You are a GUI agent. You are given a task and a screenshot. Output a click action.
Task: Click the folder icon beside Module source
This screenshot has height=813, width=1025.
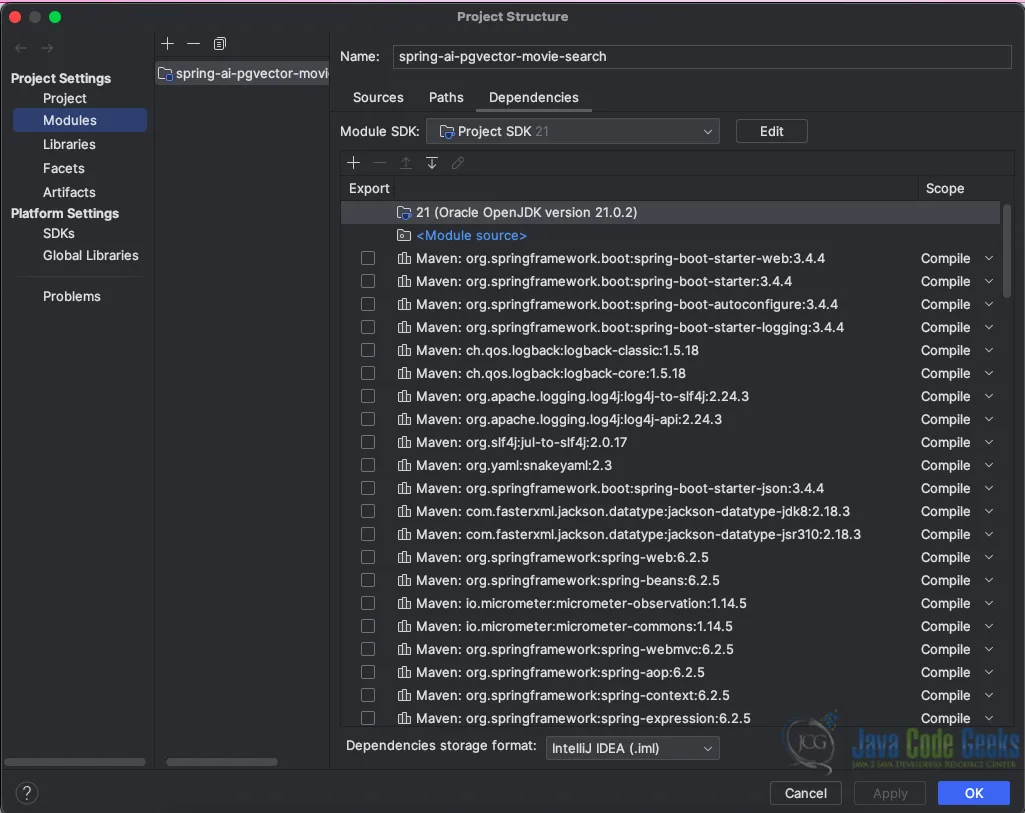point(404,235)
